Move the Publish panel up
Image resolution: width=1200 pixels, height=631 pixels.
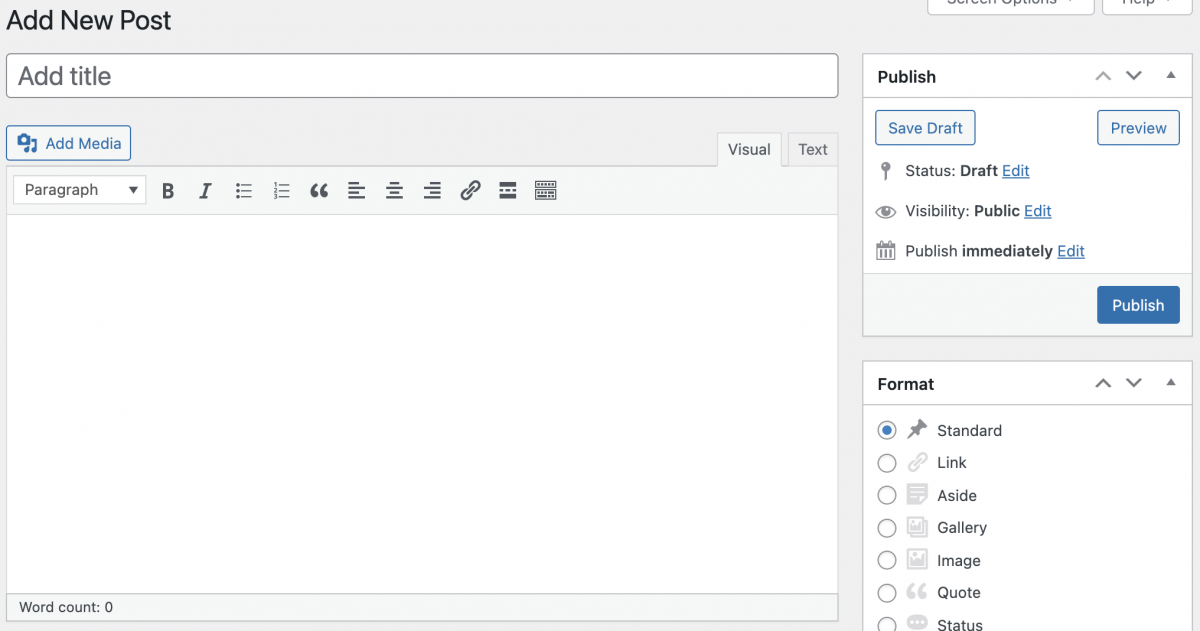[x=1103, y=76]
